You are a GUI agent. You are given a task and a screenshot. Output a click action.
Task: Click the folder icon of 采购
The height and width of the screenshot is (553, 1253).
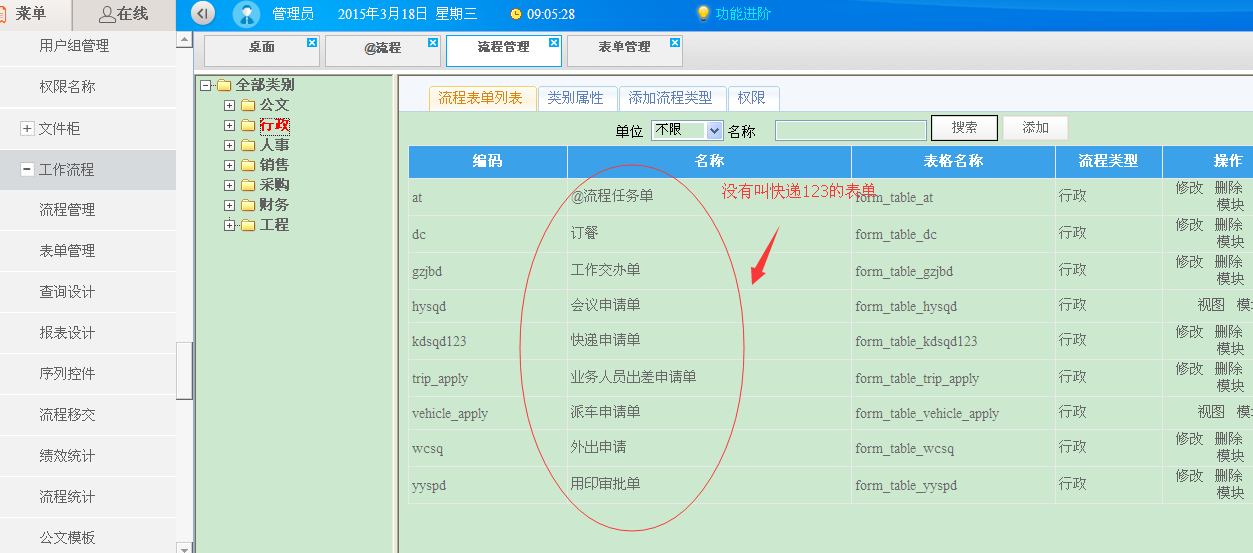pos(248,185)
